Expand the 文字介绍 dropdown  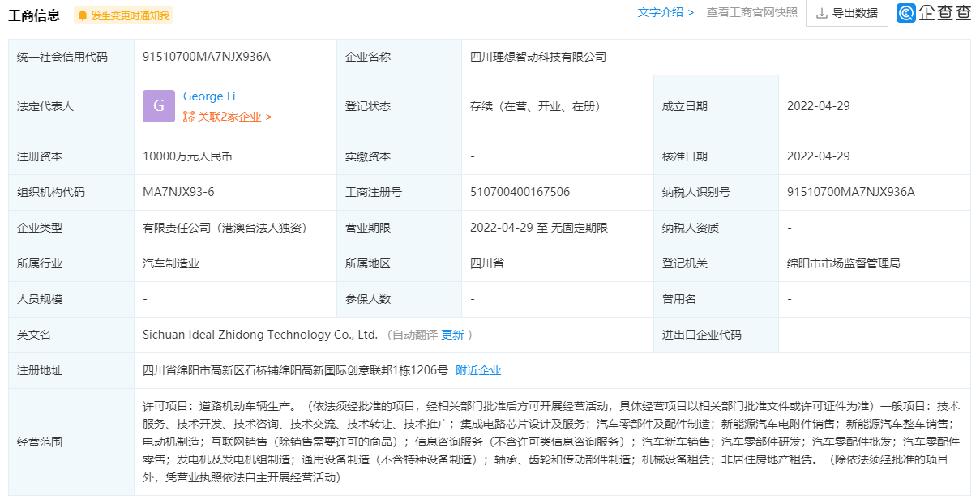[x=665, y=13]
